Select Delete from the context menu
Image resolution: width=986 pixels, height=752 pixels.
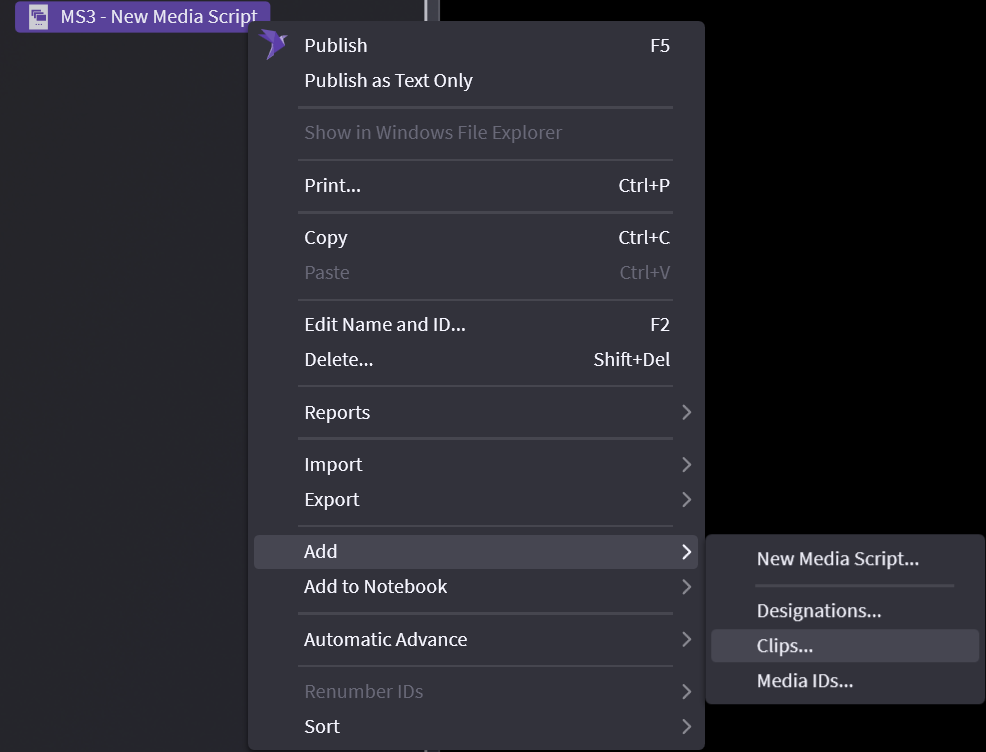pyautogui.click(x=338, y=360)
